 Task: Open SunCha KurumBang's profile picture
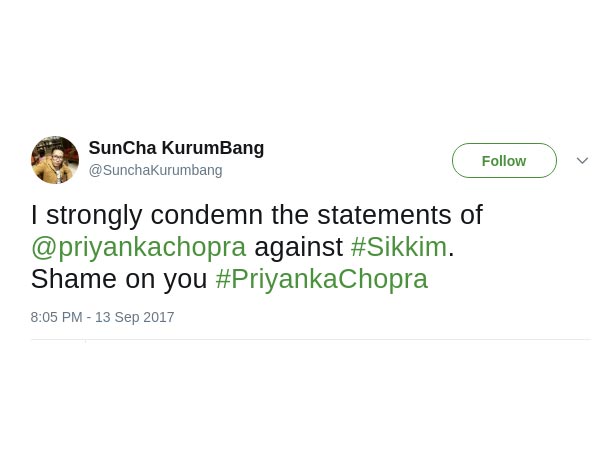click(x=55, y=160)
